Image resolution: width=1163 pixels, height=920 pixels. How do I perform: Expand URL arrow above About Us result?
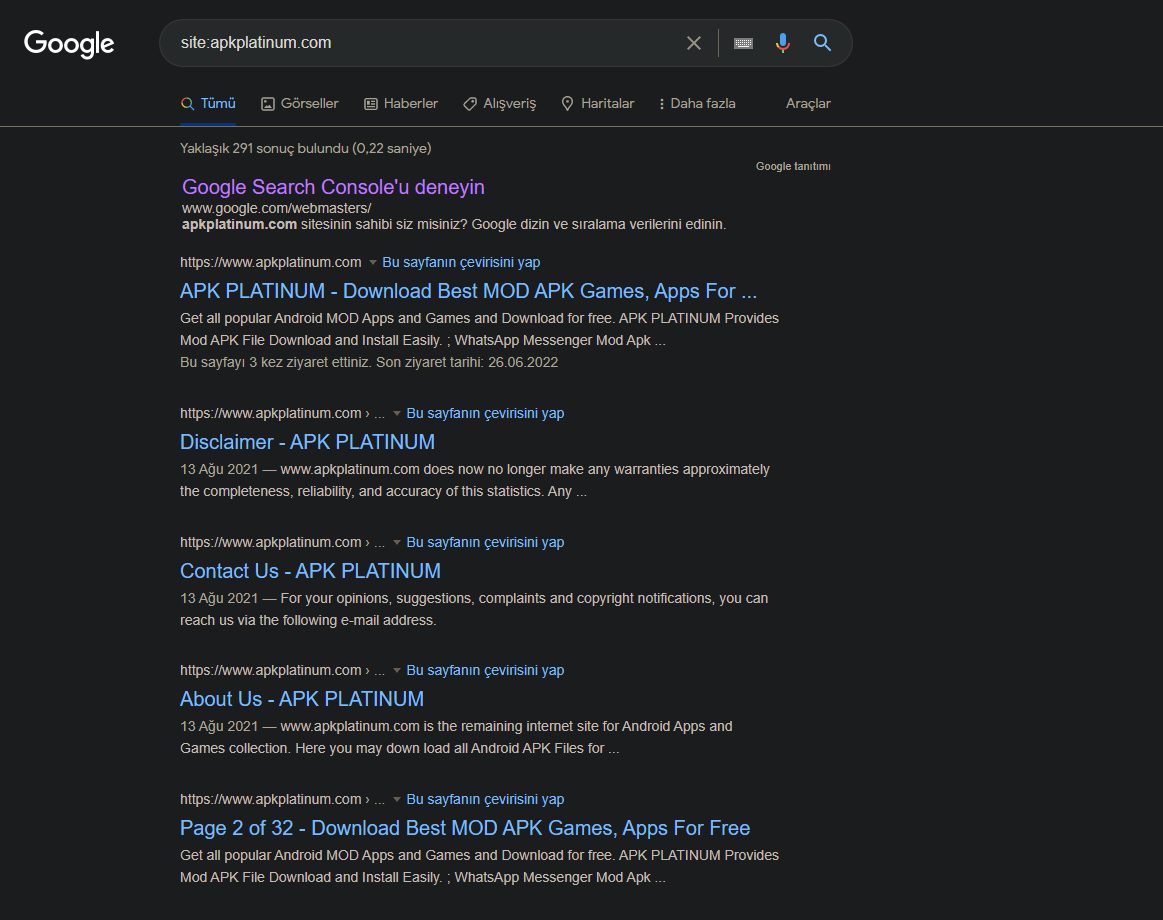coord(397,671)
